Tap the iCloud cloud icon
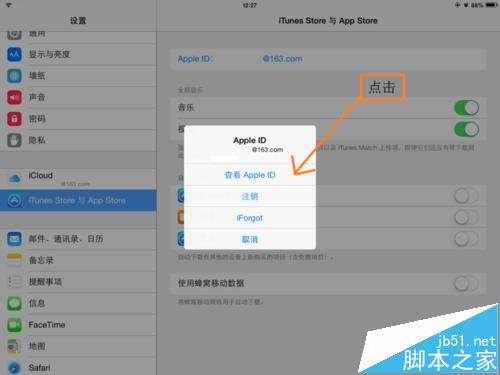The width and height of the screenshot is (500, 375). 14,179
